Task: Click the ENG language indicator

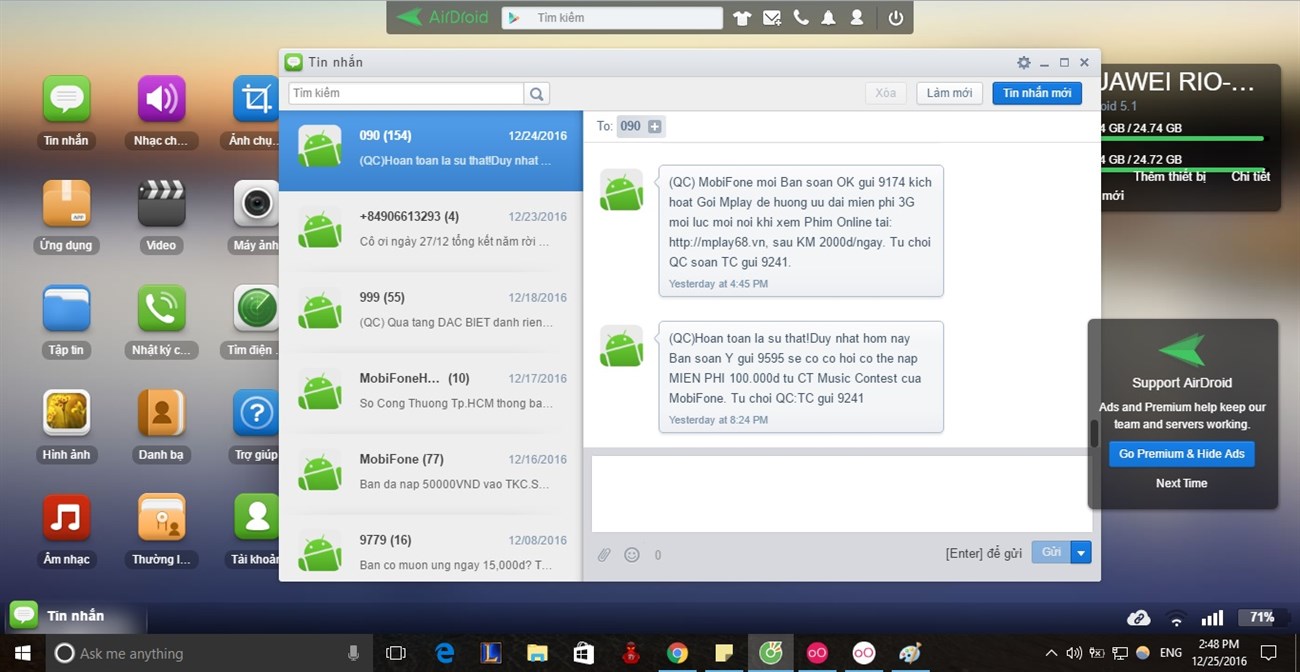Action: [1171, 653]
